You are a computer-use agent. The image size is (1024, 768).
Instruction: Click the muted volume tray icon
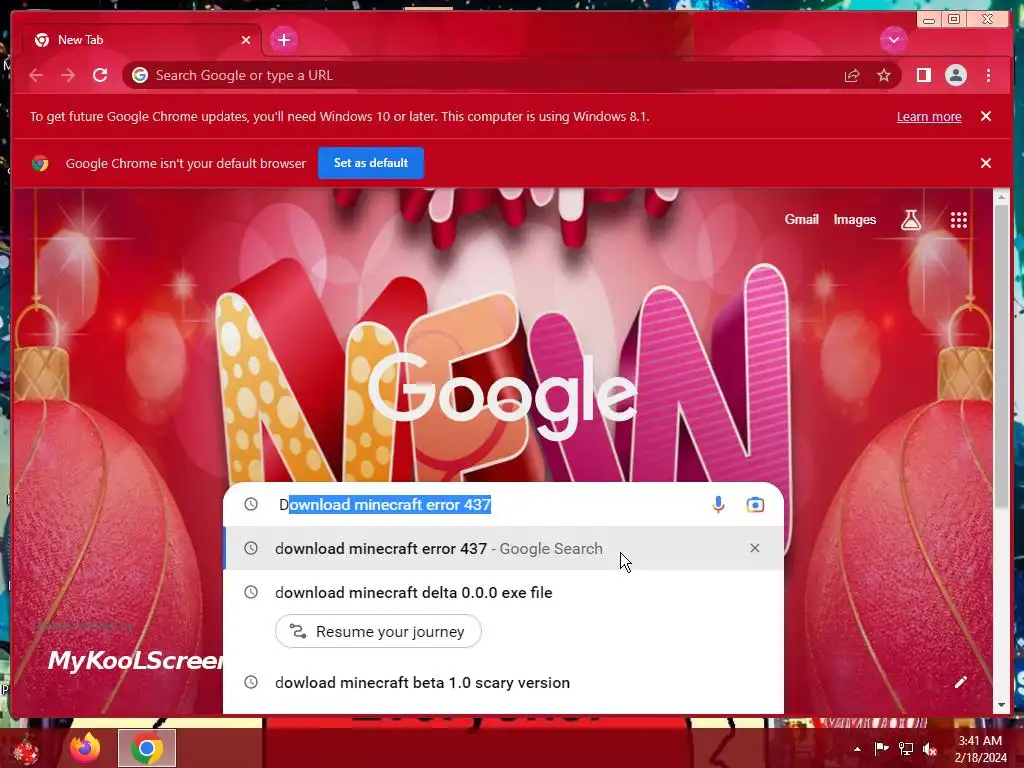[929, 749]
